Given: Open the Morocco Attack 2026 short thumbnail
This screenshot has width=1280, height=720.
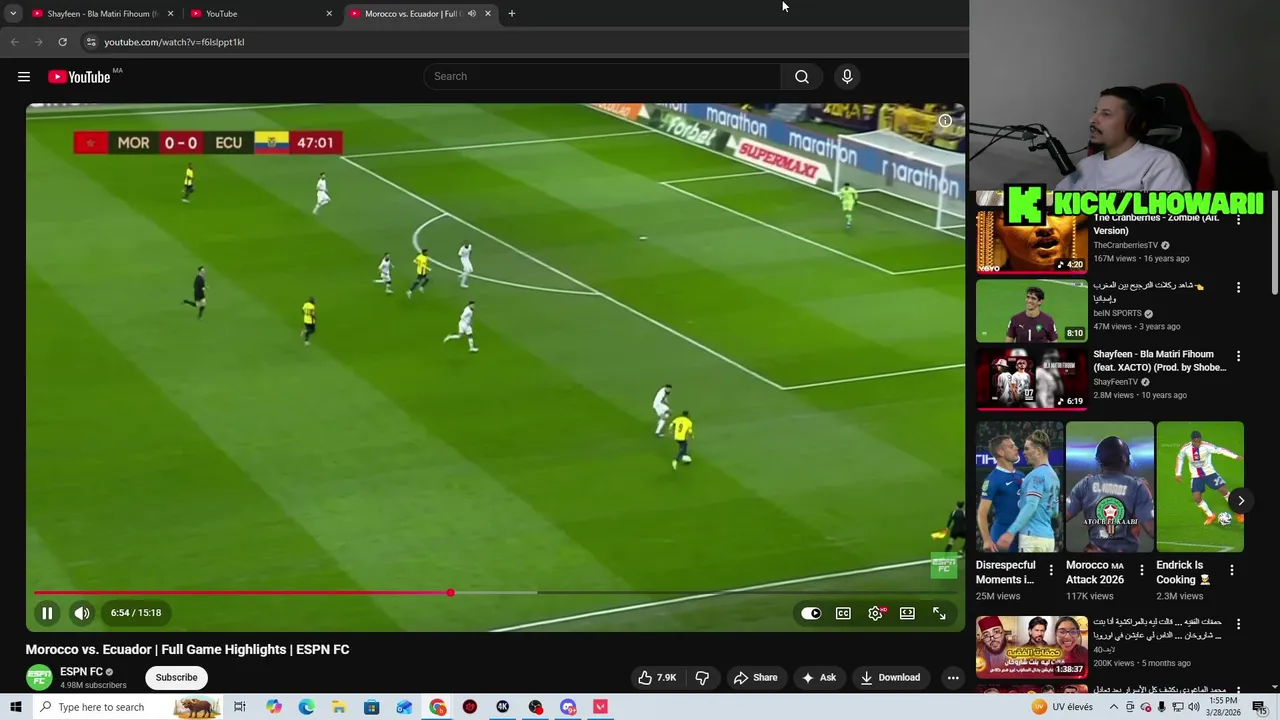Looking at the screenshot, I should pos(1110,487).
